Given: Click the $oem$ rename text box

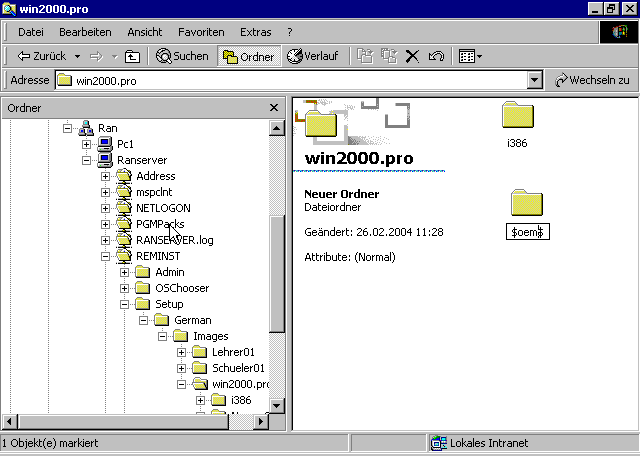Looking at the screenshot, I should coord(528,232).
